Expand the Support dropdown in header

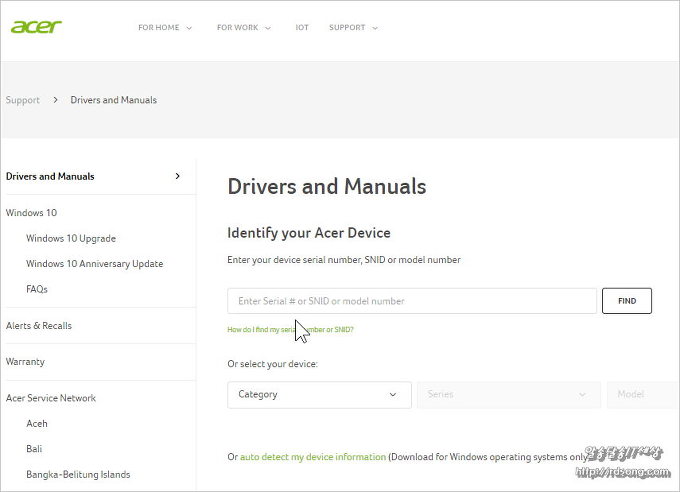[x=353, y=28]
